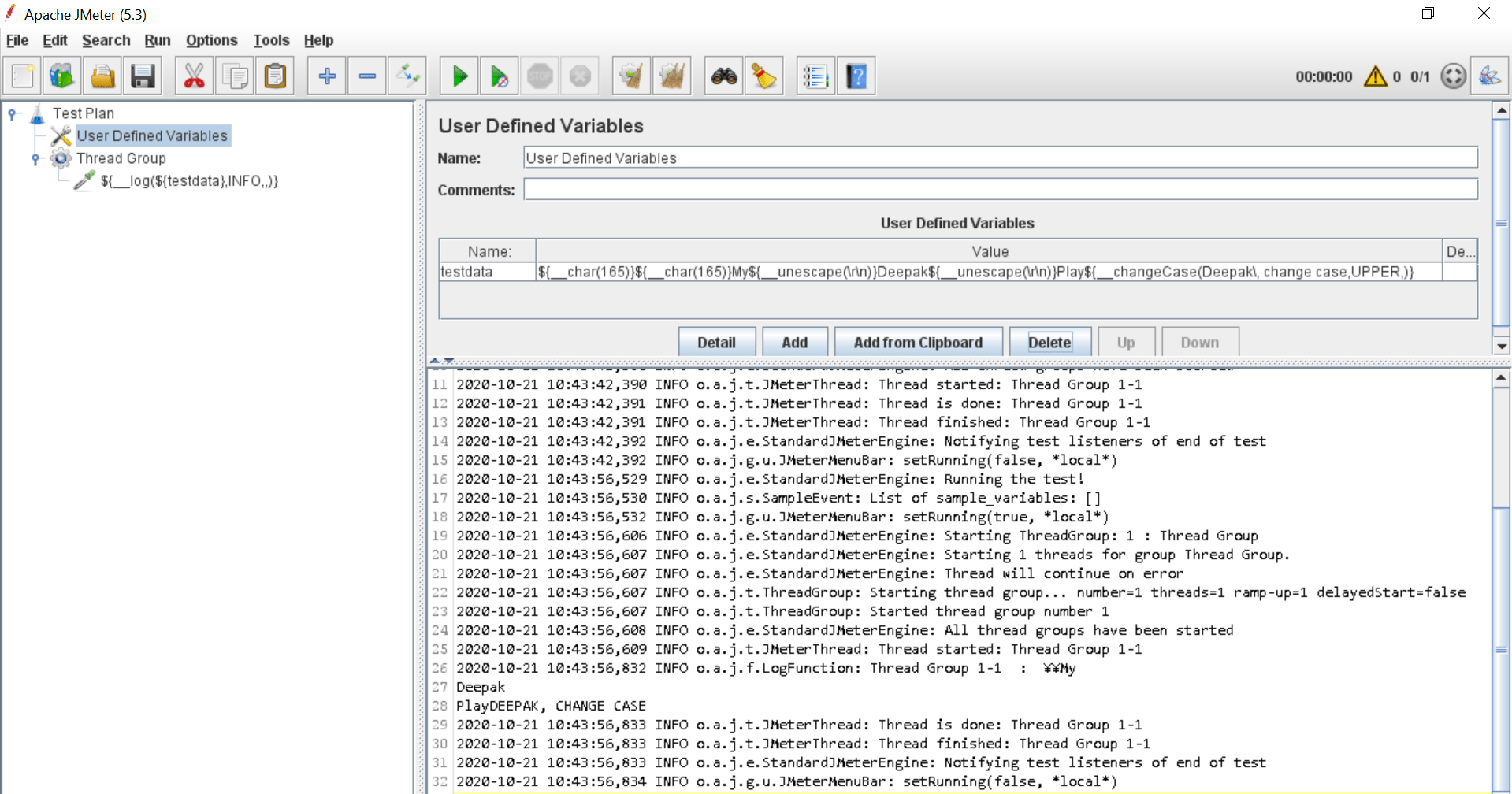Open the search dialog using binoculars icon
This screenshot has width=1512, height=794.
coord(723,76)
